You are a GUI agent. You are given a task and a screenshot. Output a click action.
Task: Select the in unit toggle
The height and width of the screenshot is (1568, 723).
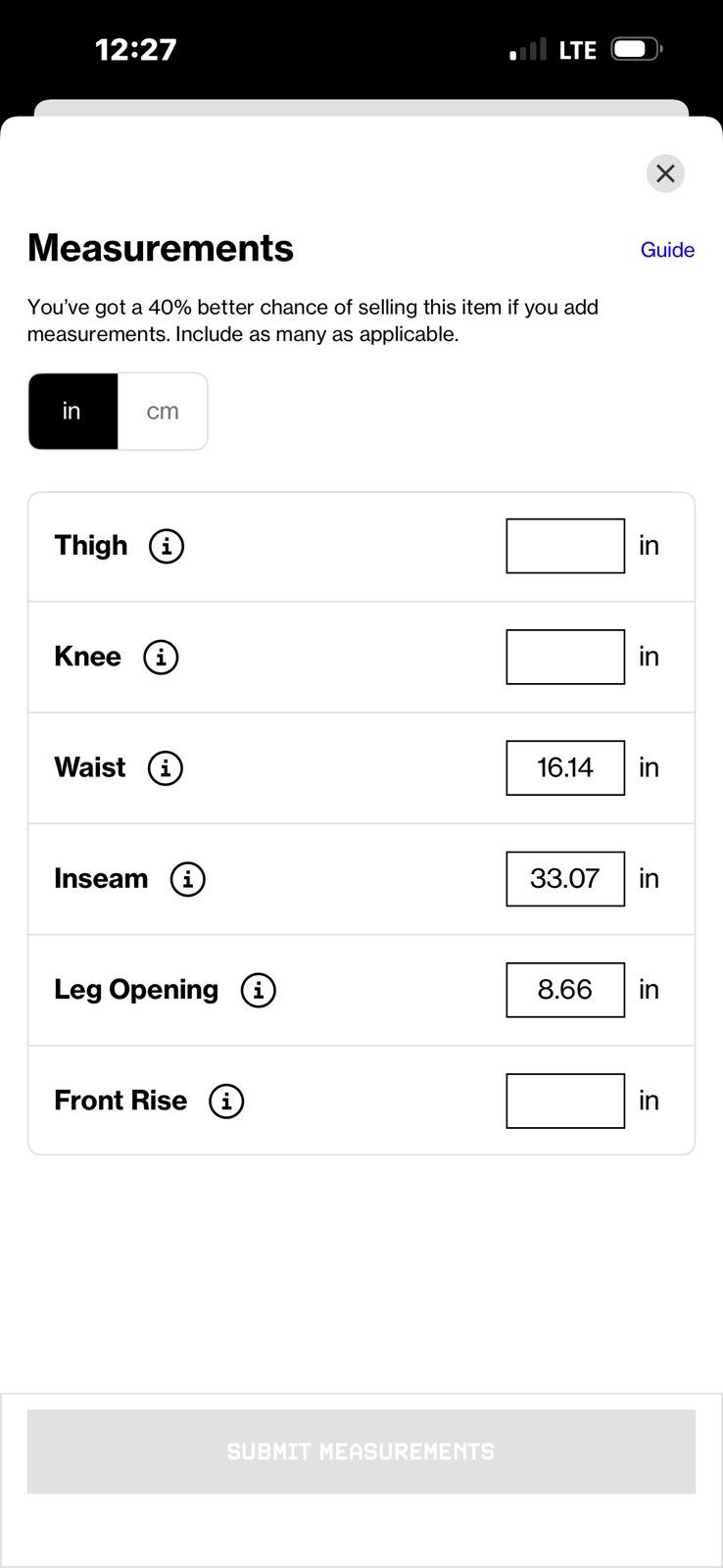coord(72,412)
